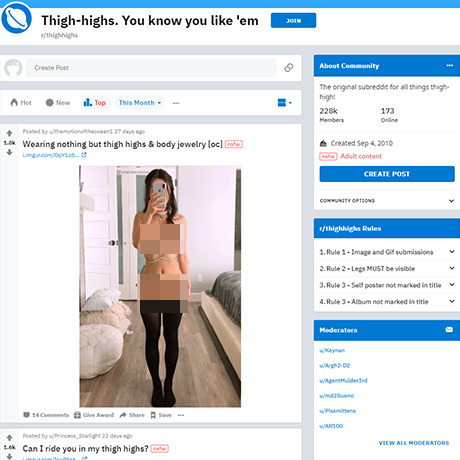Open About Community more options menu

point(450,66)
